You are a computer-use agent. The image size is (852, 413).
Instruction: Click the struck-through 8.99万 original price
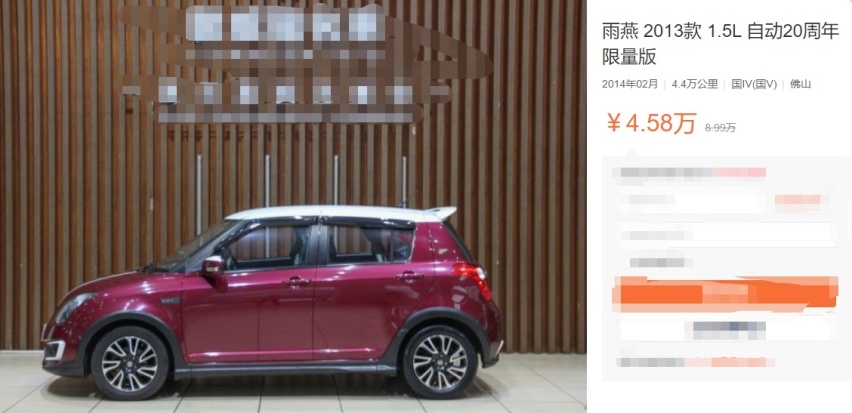click(x=720, y=128)
